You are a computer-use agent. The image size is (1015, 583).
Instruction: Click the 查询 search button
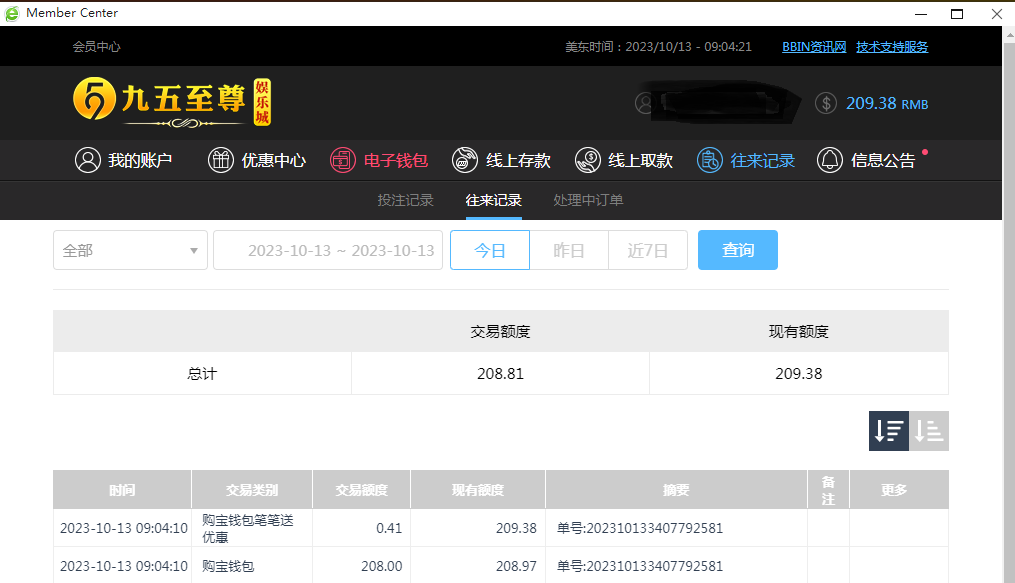[738, 250]
